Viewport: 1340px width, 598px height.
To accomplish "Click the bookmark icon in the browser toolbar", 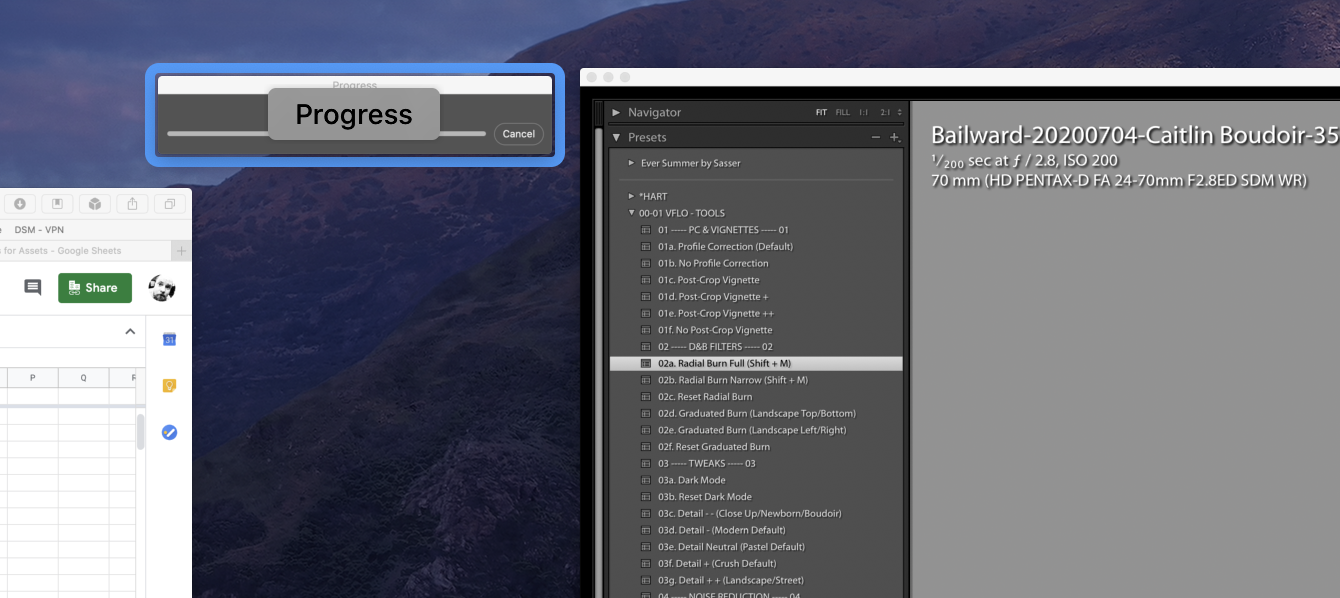I will tap(57, 204).
